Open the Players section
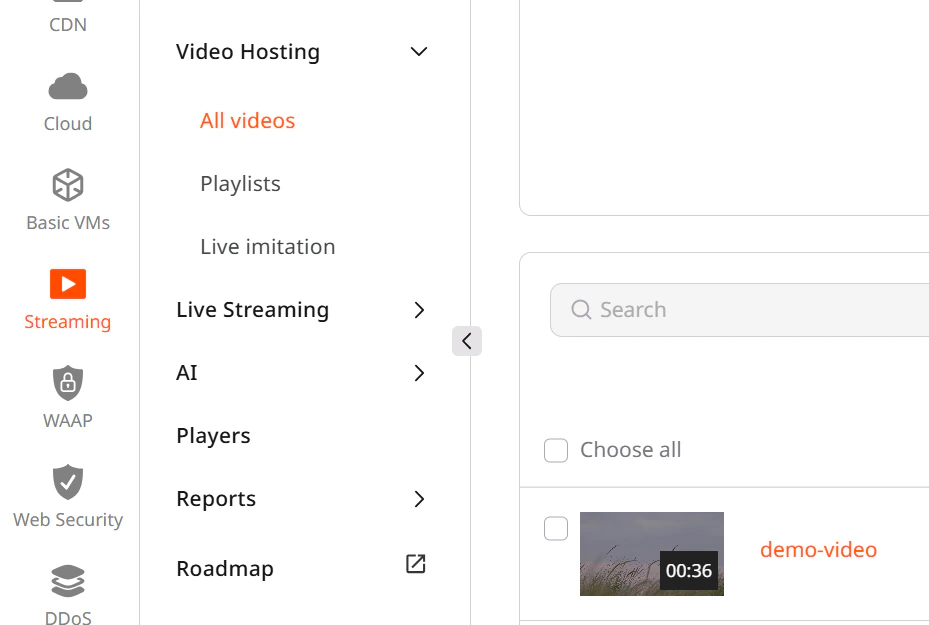 (213, 436)
